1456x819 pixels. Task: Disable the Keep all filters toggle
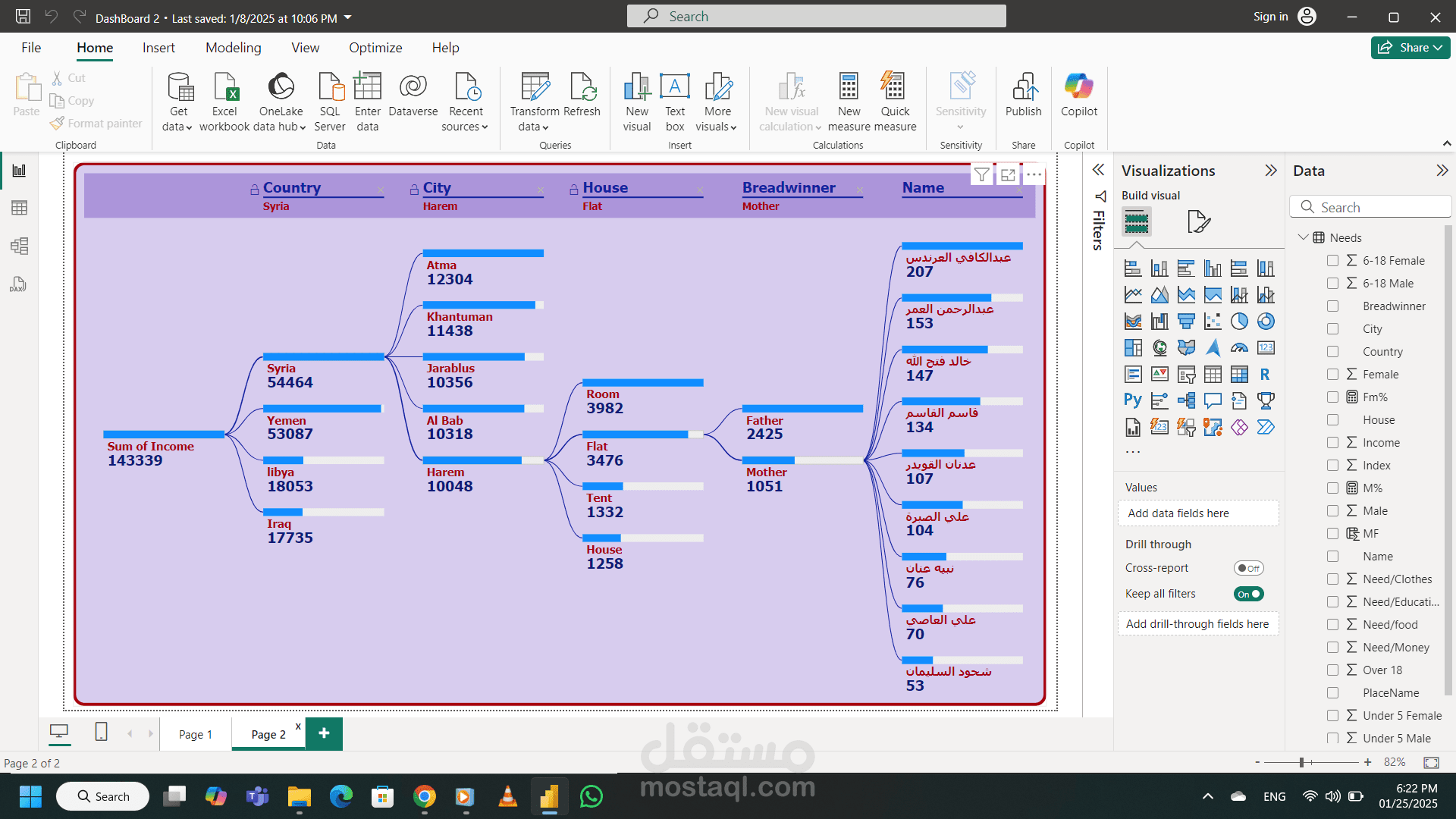click(x=1248, y=594)
